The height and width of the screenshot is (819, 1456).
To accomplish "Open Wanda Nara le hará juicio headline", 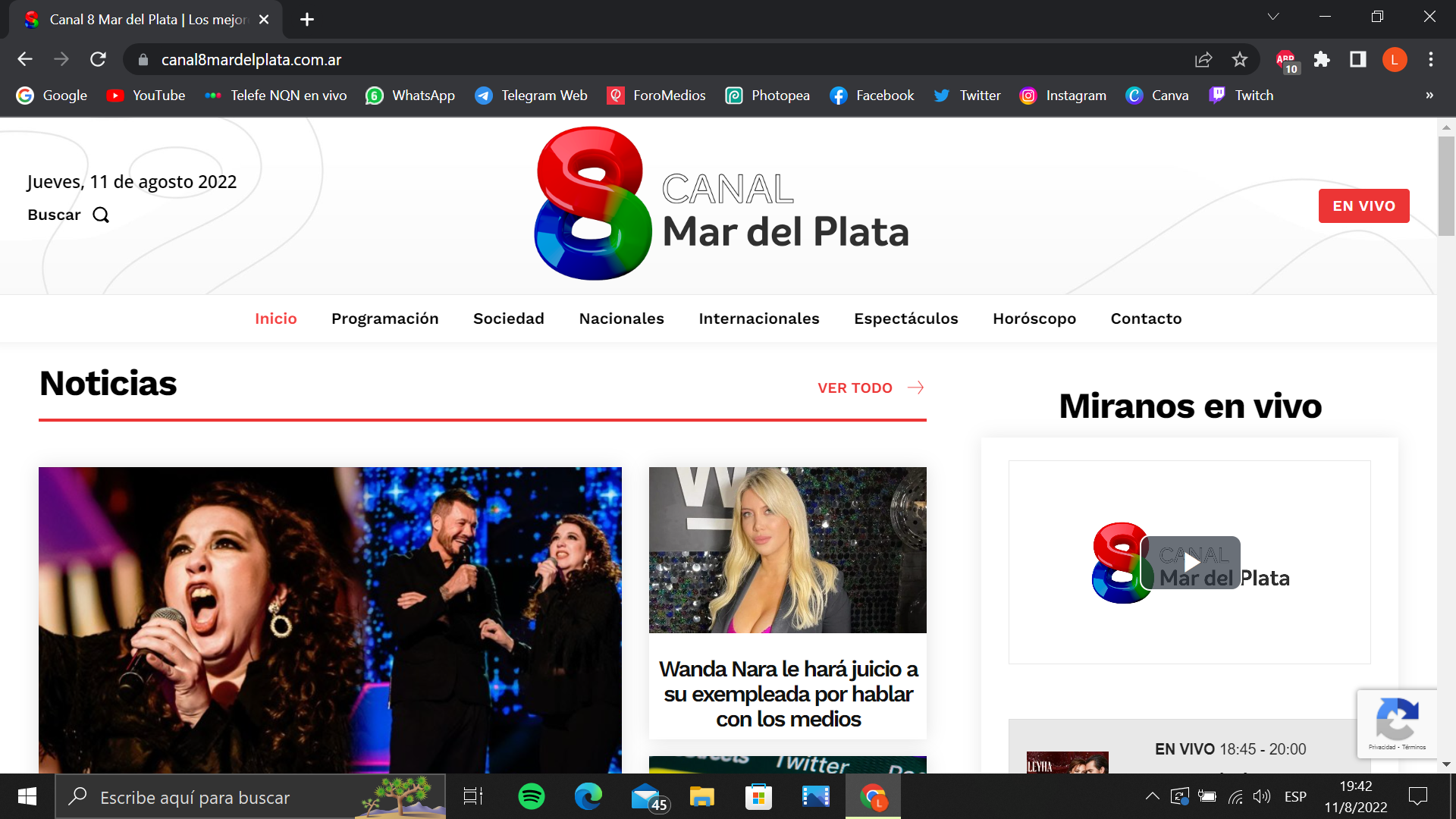I will click(788, 694).
